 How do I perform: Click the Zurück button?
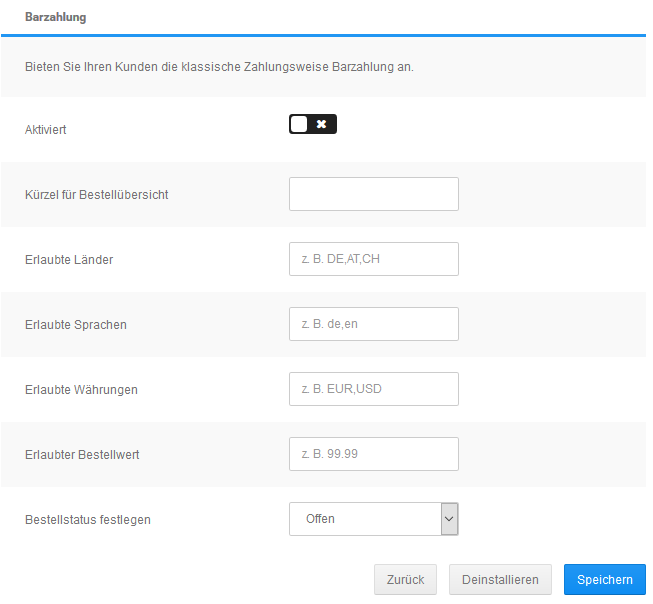point(405,579)
